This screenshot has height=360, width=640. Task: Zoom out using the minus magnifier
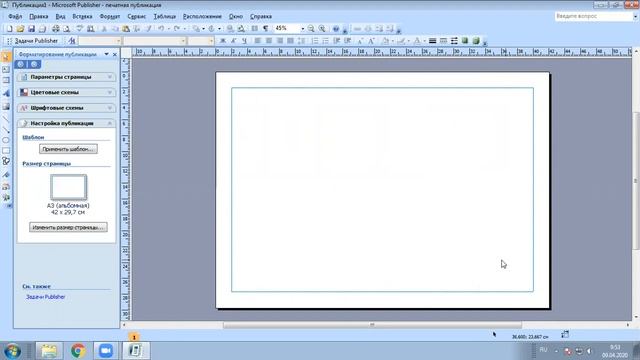pos(311,29)
